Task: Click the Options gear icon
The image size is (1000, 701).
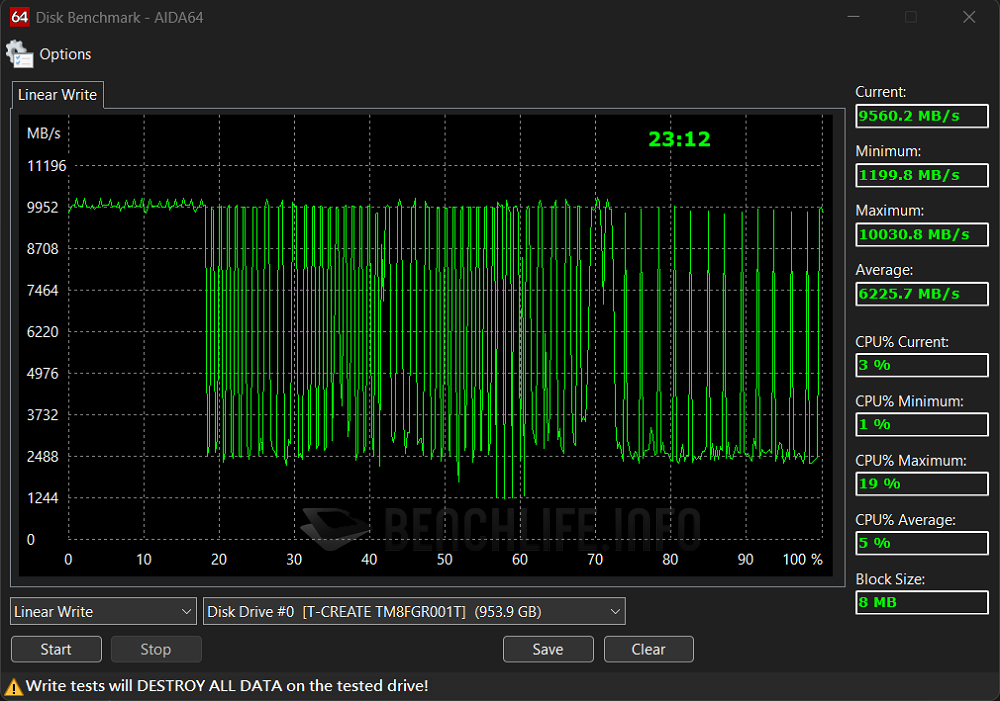Action: tap(19, 55)
